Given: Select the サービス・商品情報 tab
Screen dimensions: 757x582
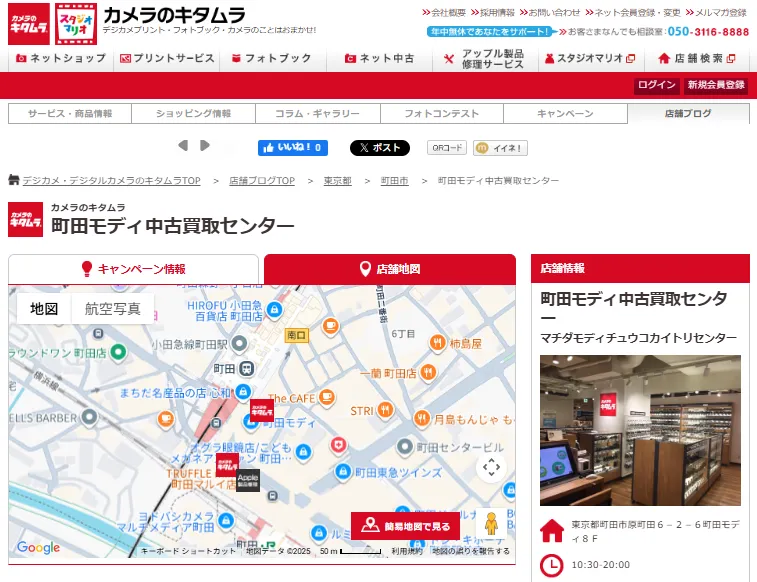Looking at the screenshot, I should coord(70,113).
